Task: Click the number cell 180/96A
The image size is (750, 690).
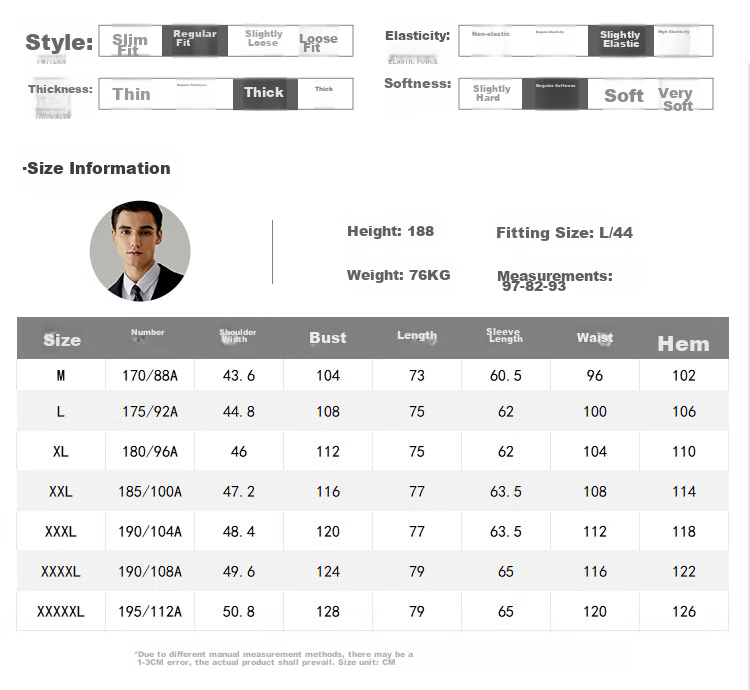Action: (x=150, y=452)
